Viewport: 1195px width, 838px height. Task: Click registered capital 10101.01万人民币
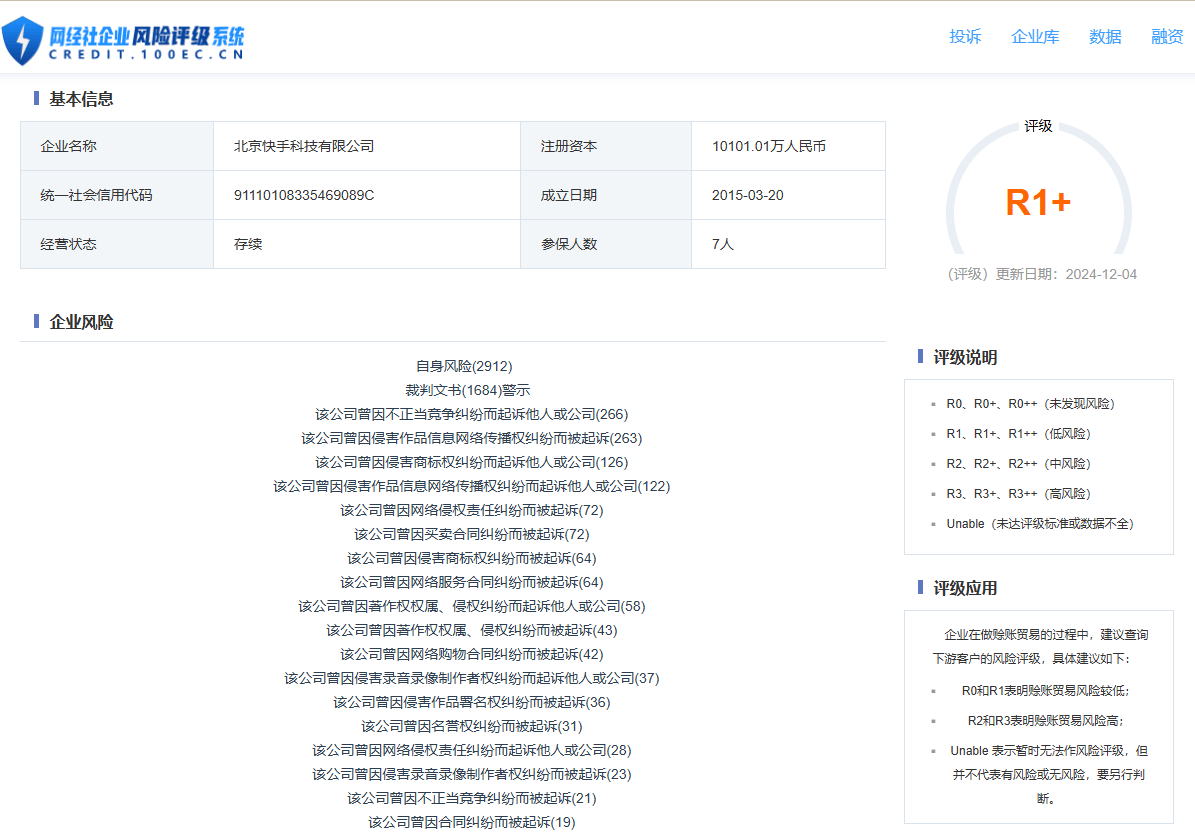tap(769, 146)
